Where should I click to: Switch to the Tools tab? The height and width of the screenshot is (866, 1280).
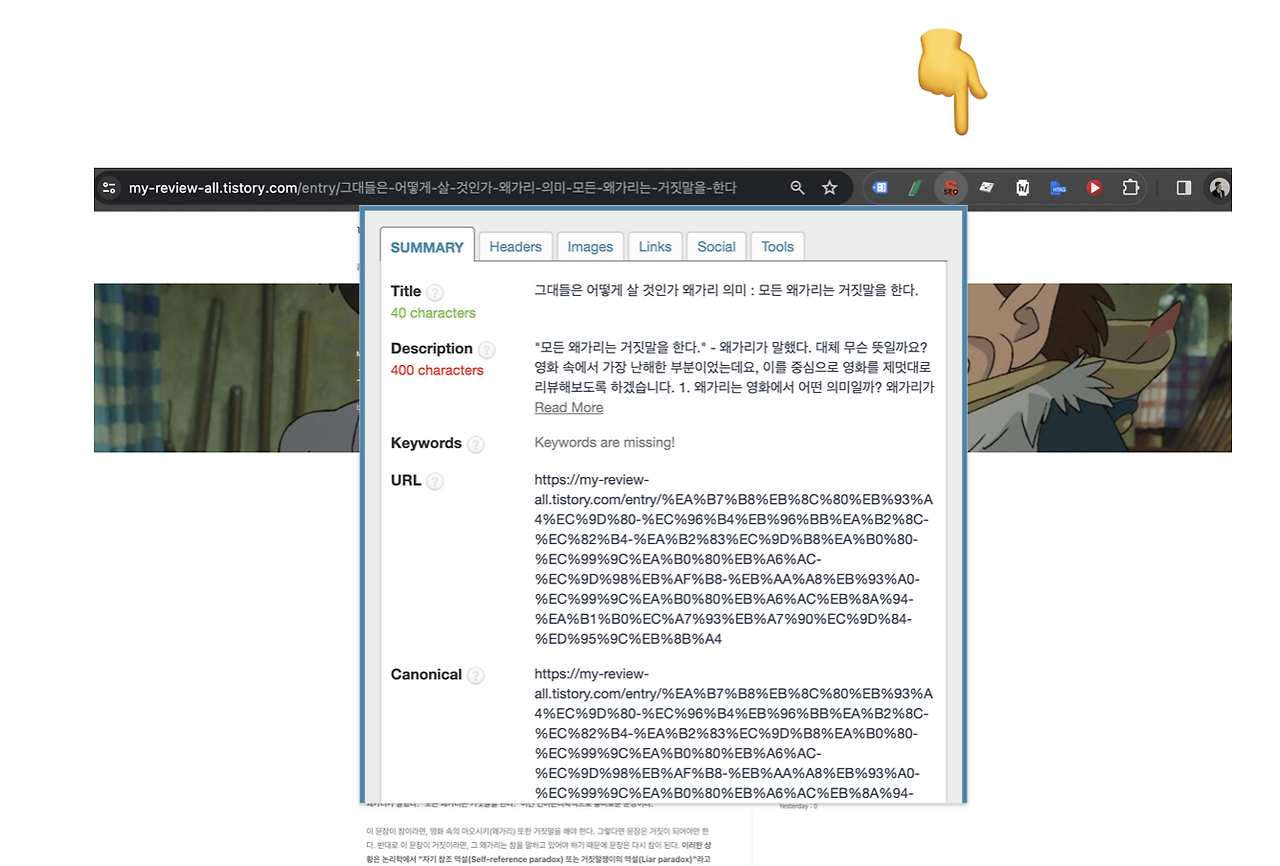[x=777, y=246]
